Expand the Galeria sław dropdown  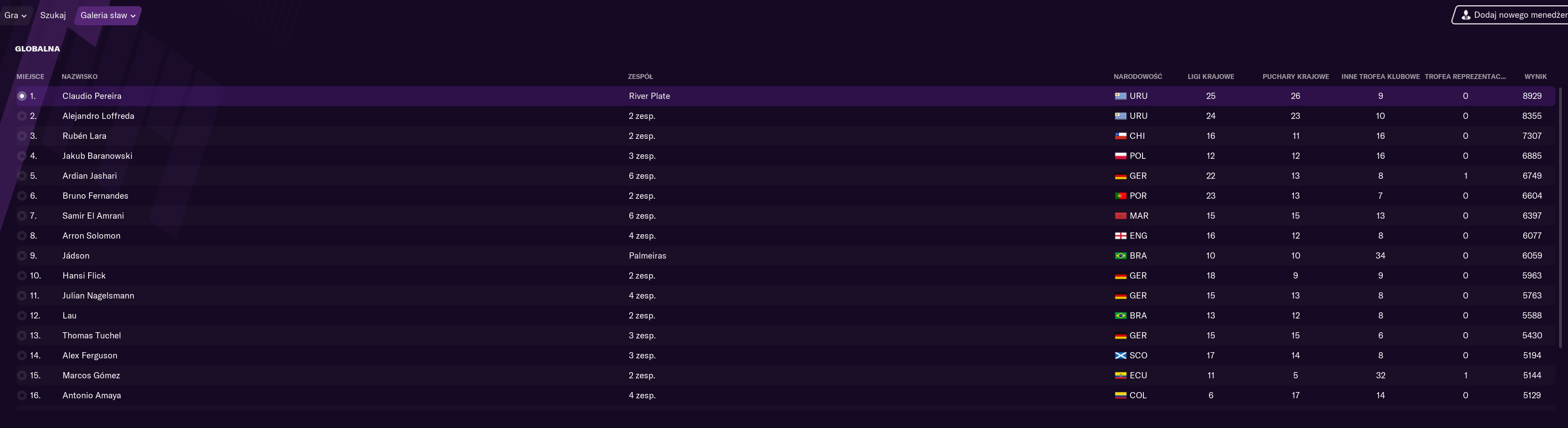point(108,15)
